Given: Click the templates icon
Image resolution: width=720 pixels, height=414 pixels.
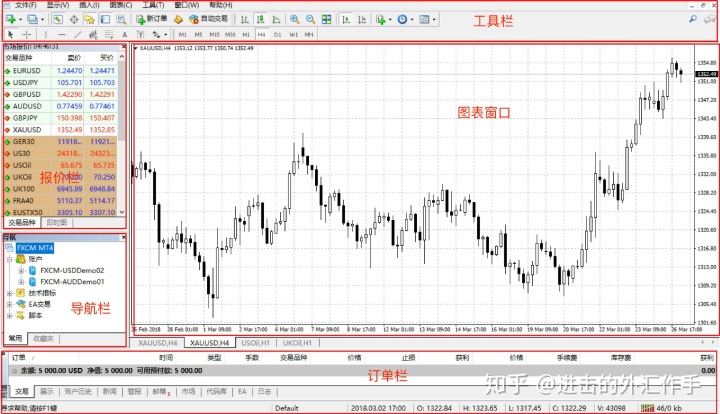Looking at the screenshot, I should (x=424, y=19).
